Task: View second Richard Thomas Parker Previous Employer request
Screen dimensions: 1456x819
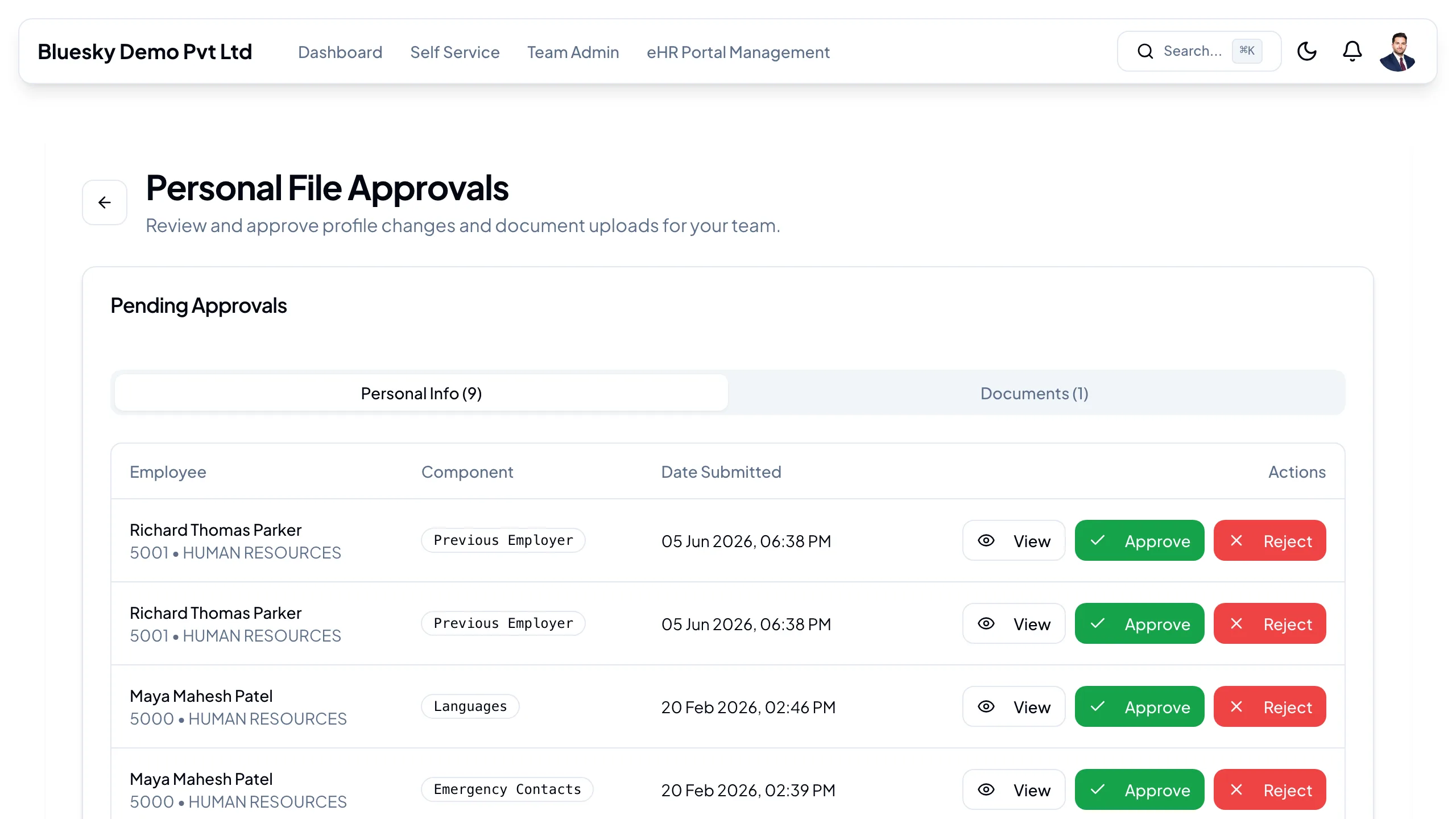Action: coord(1014,623)
